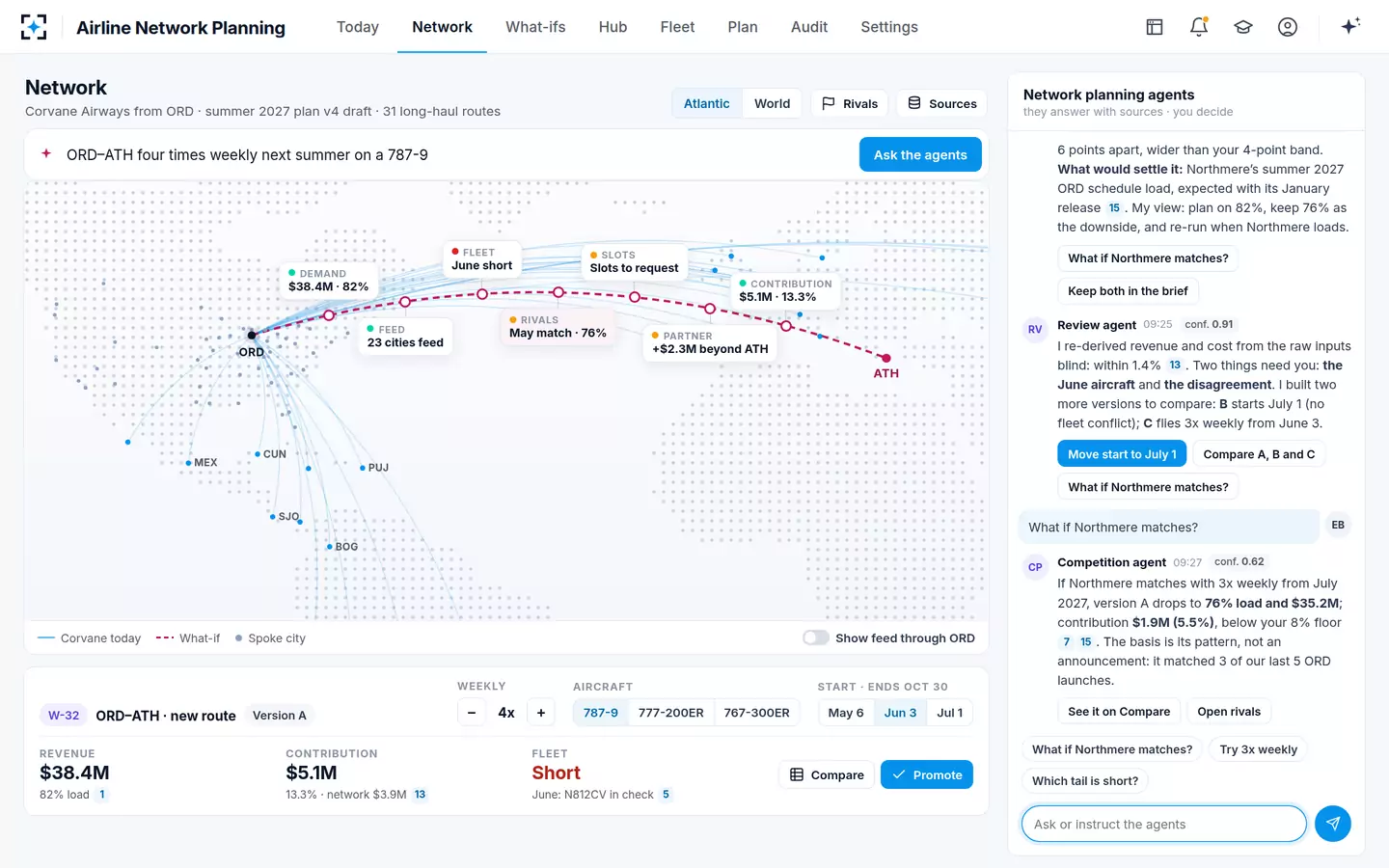The image size is (1389, 868).
Task: Select the 787-9 aircraft option
Action: tap(601, 713)
